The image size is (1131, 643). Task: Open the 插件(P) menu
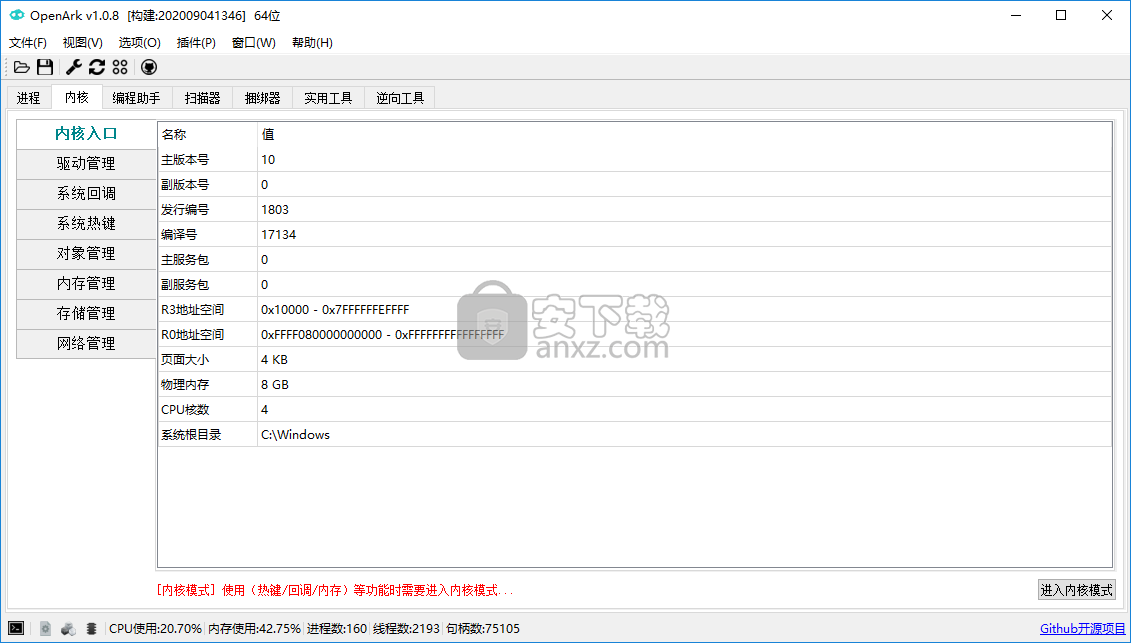(196, 43)
